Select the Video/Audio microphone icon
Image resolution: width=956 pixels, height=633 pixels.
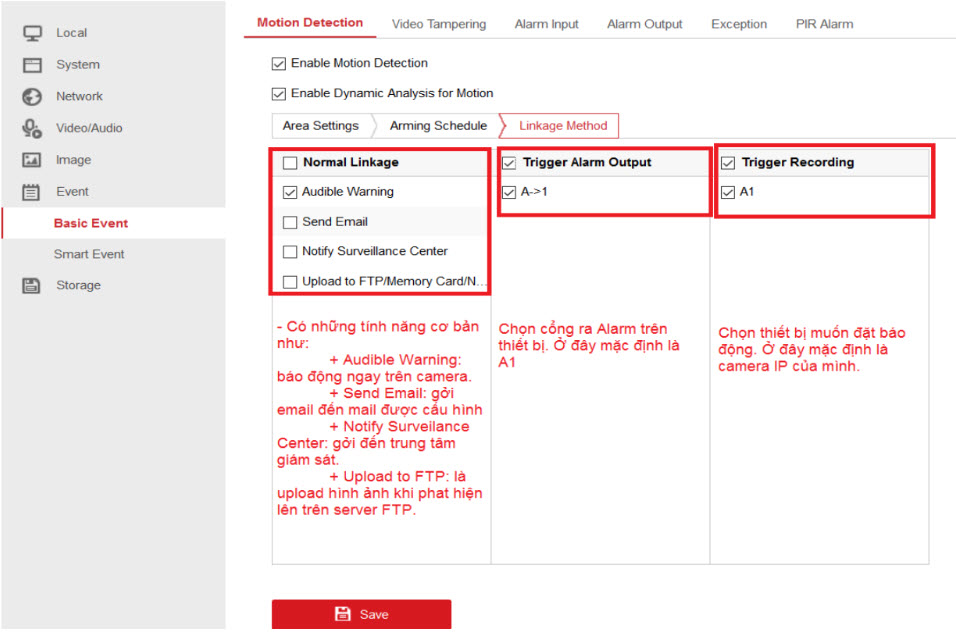(32, 128)
